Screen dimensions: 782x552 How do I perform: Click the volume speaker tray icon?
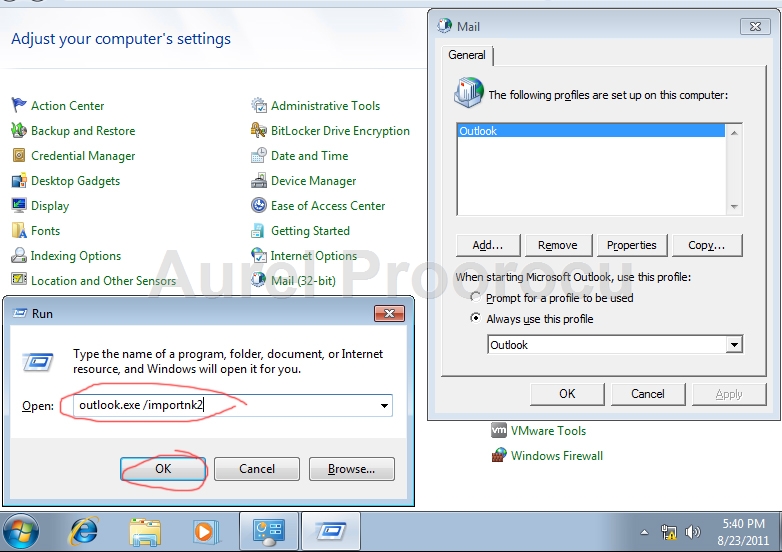click(693, 533)
